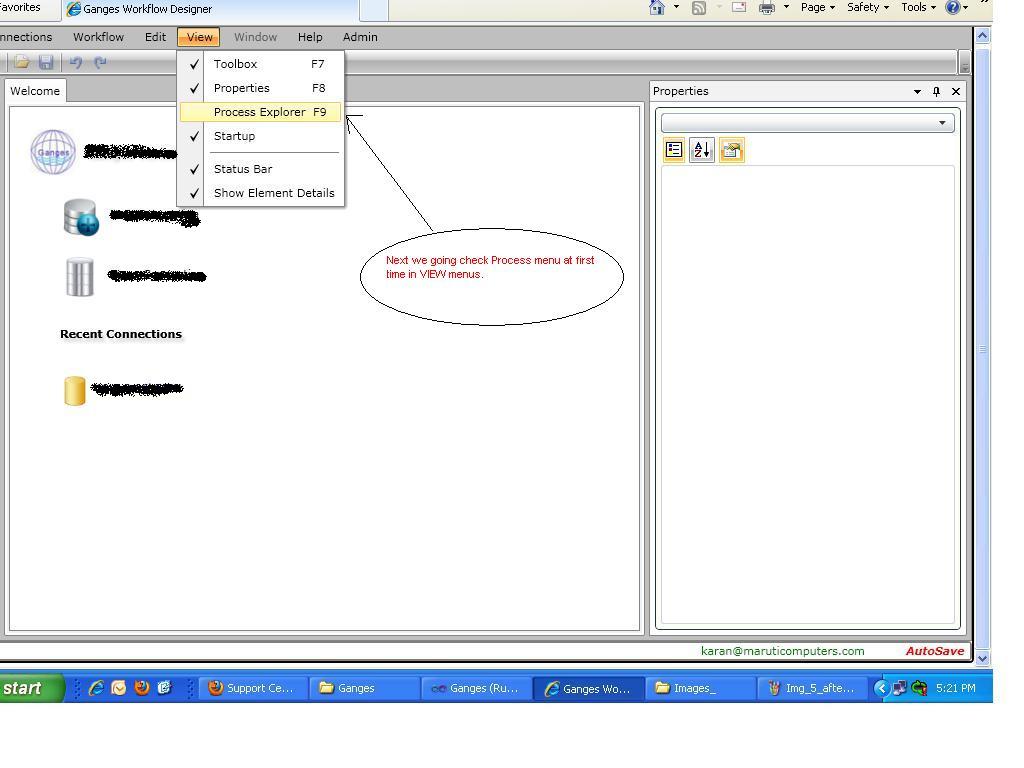Viewport: 1024px width, 768px height.
Task: Click the browser Print icon
Action: [x=767, y=8]
